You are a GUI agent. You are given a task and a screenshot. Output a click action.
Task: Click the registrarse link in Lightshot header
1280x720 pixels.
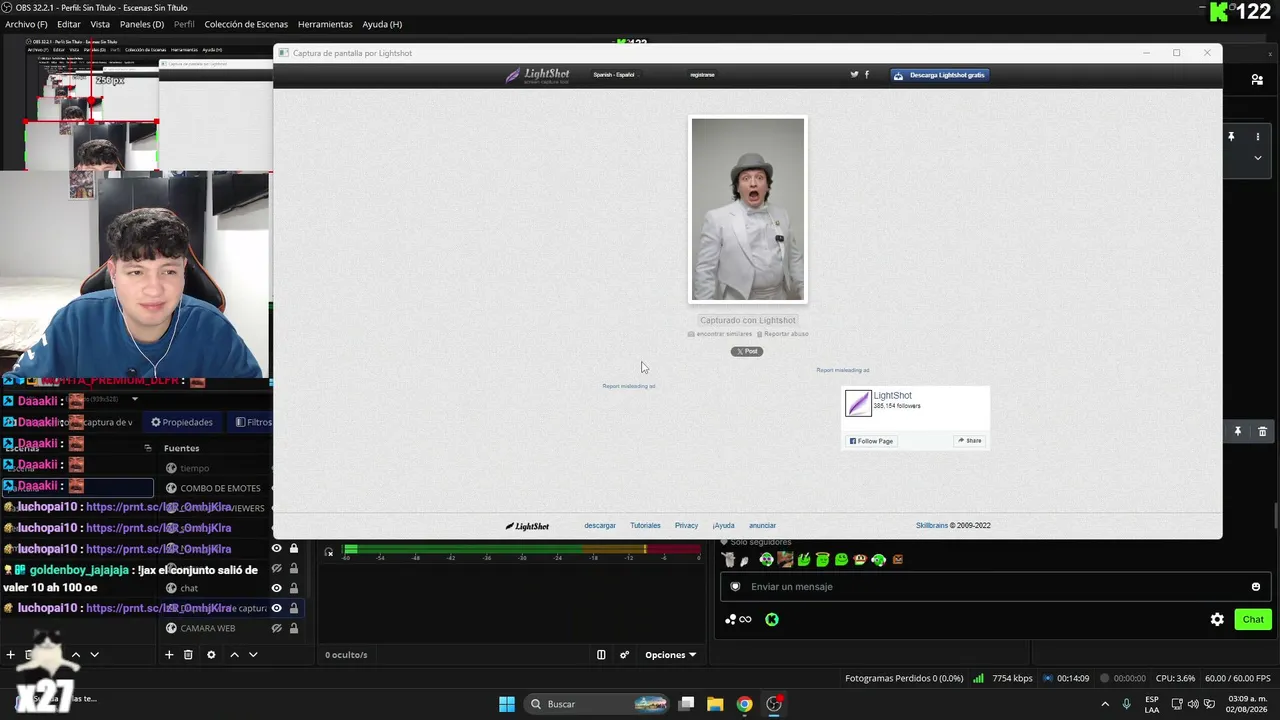[702, 75]
